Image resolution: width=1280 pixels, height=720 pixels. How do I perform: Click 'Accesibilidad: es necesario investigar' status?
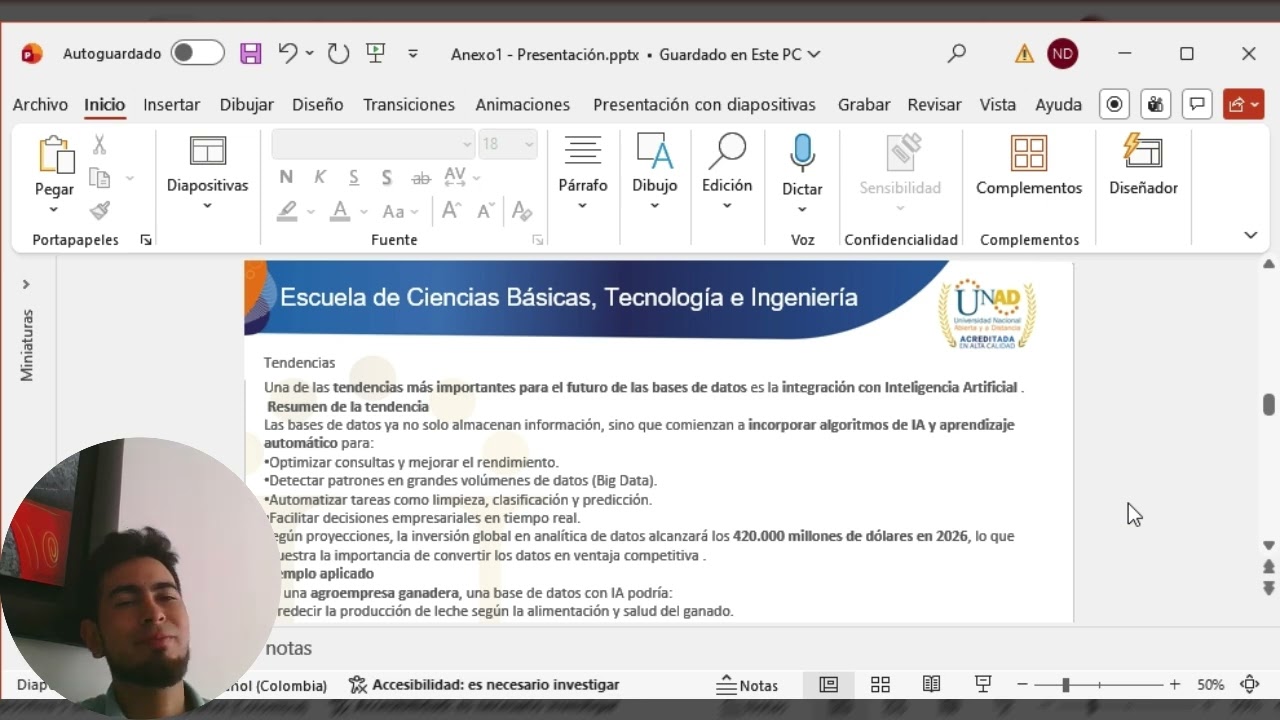(484, 685)
